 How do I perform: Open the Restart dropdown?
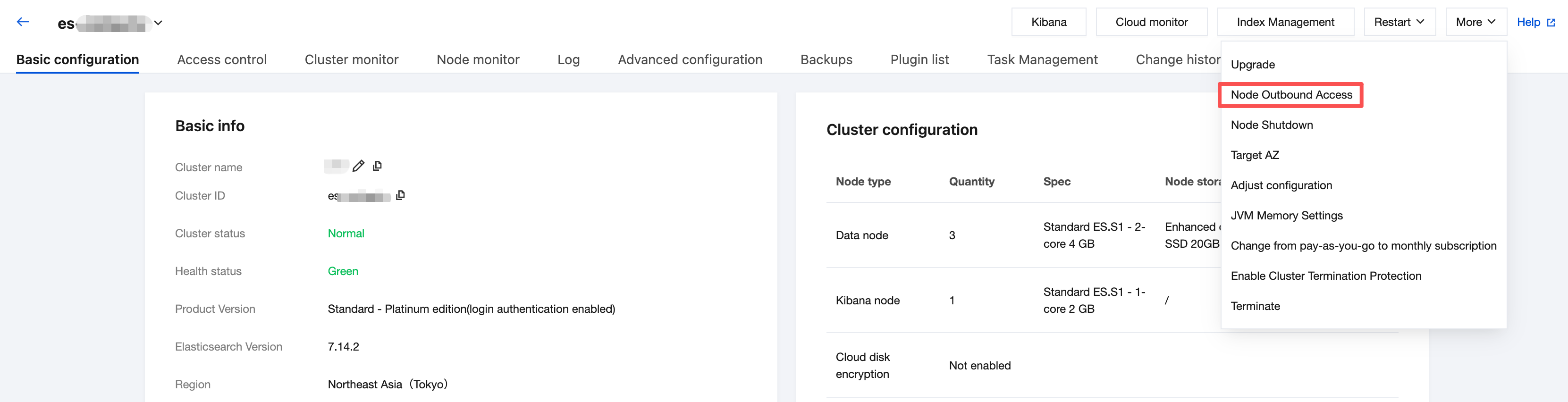point(1399,22)
